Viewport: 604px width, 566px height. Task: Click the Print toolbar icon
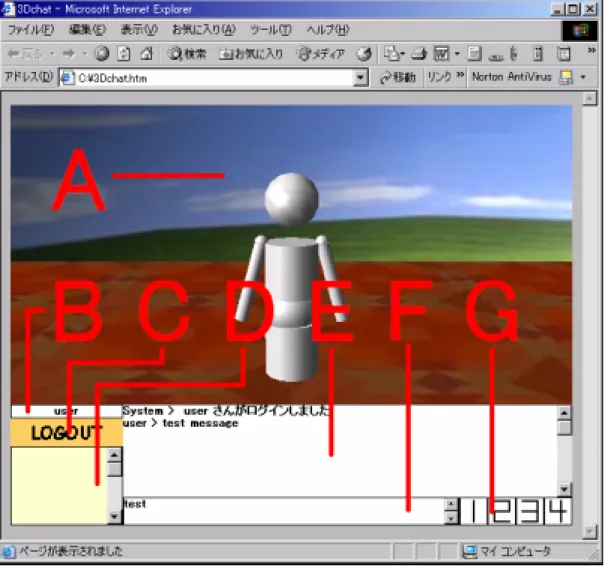(419, 54)
